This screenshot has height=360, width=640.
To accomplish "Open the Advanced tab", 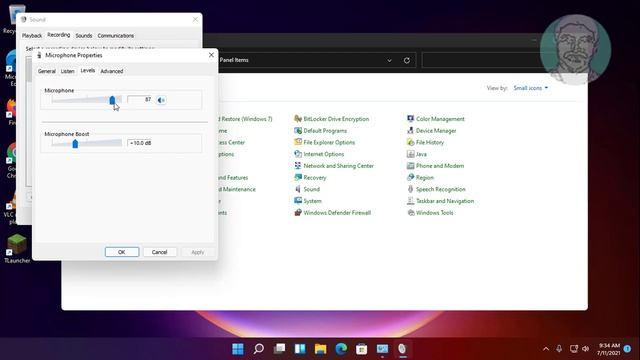I will [x=111, y=71].
